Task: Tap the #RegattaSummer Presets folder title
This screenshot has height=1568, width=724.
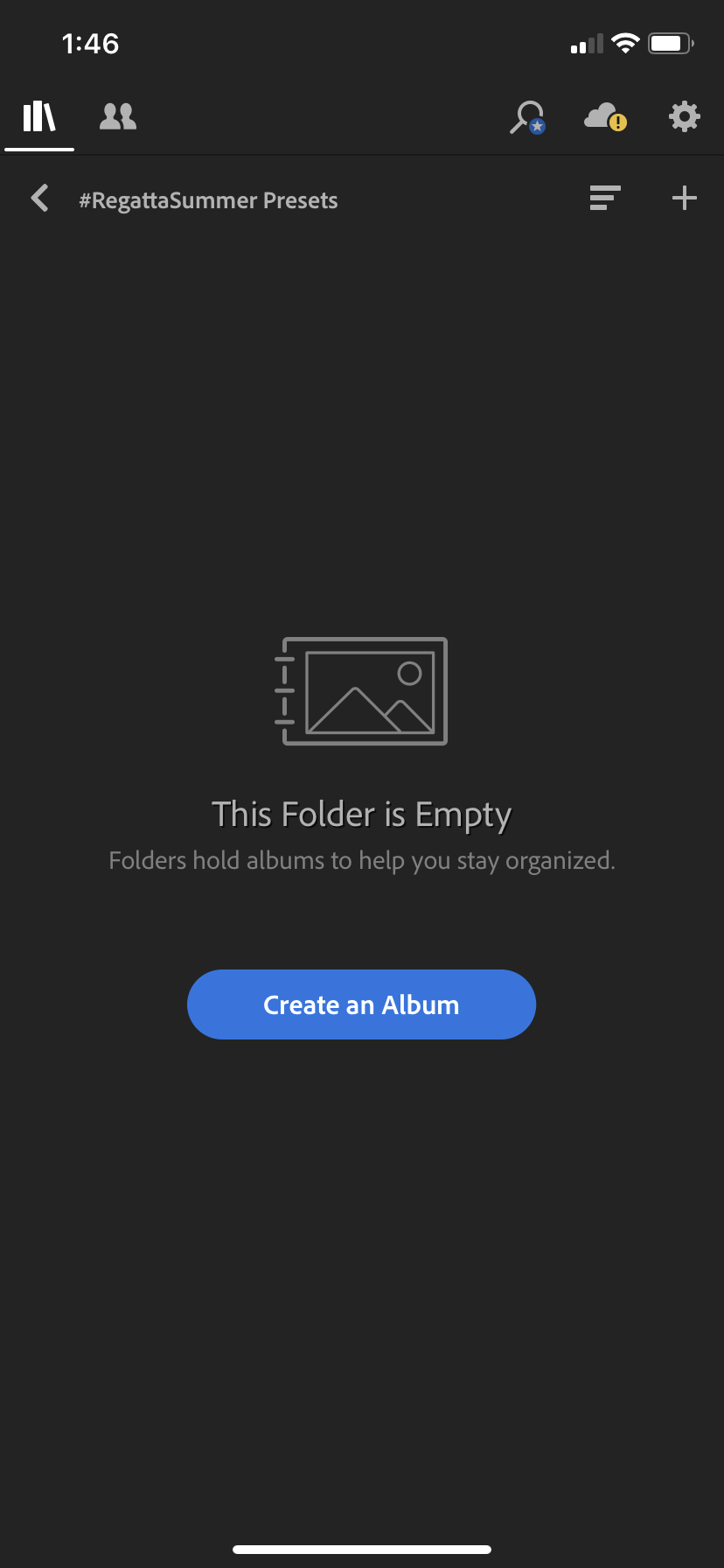Action: [208, 200]
